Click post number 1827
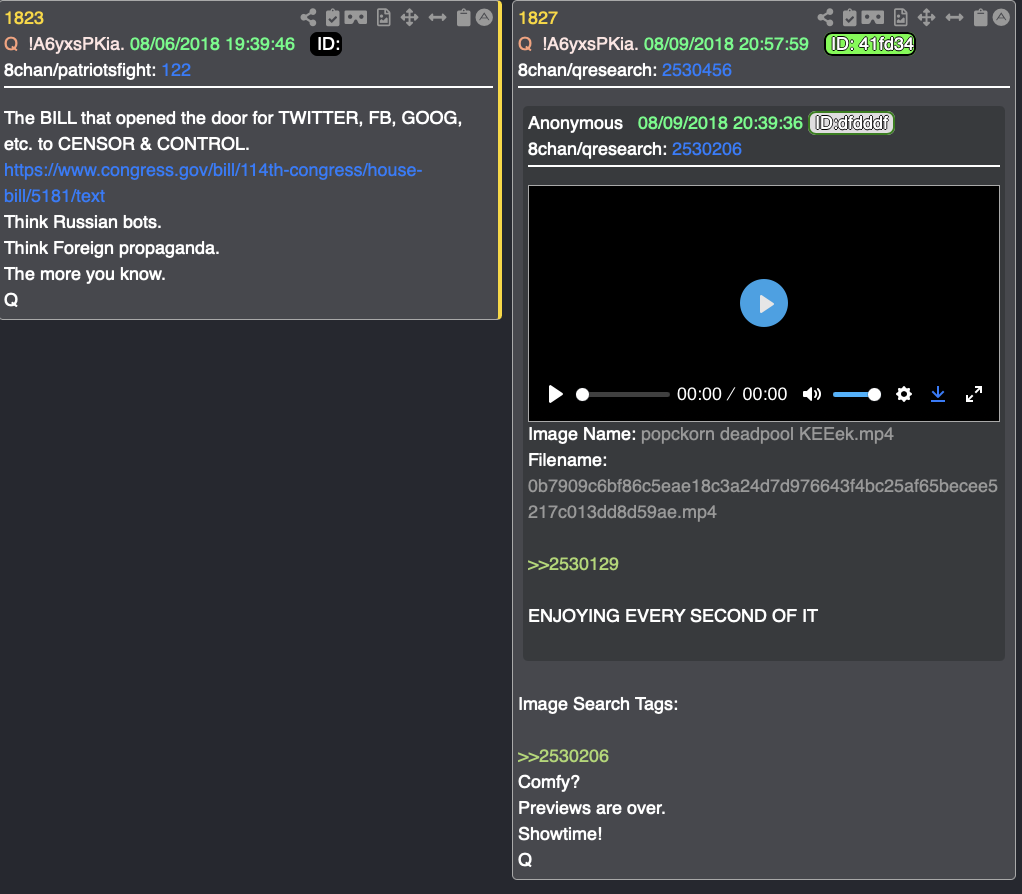The image size is (1022, 894). [538, 18]
